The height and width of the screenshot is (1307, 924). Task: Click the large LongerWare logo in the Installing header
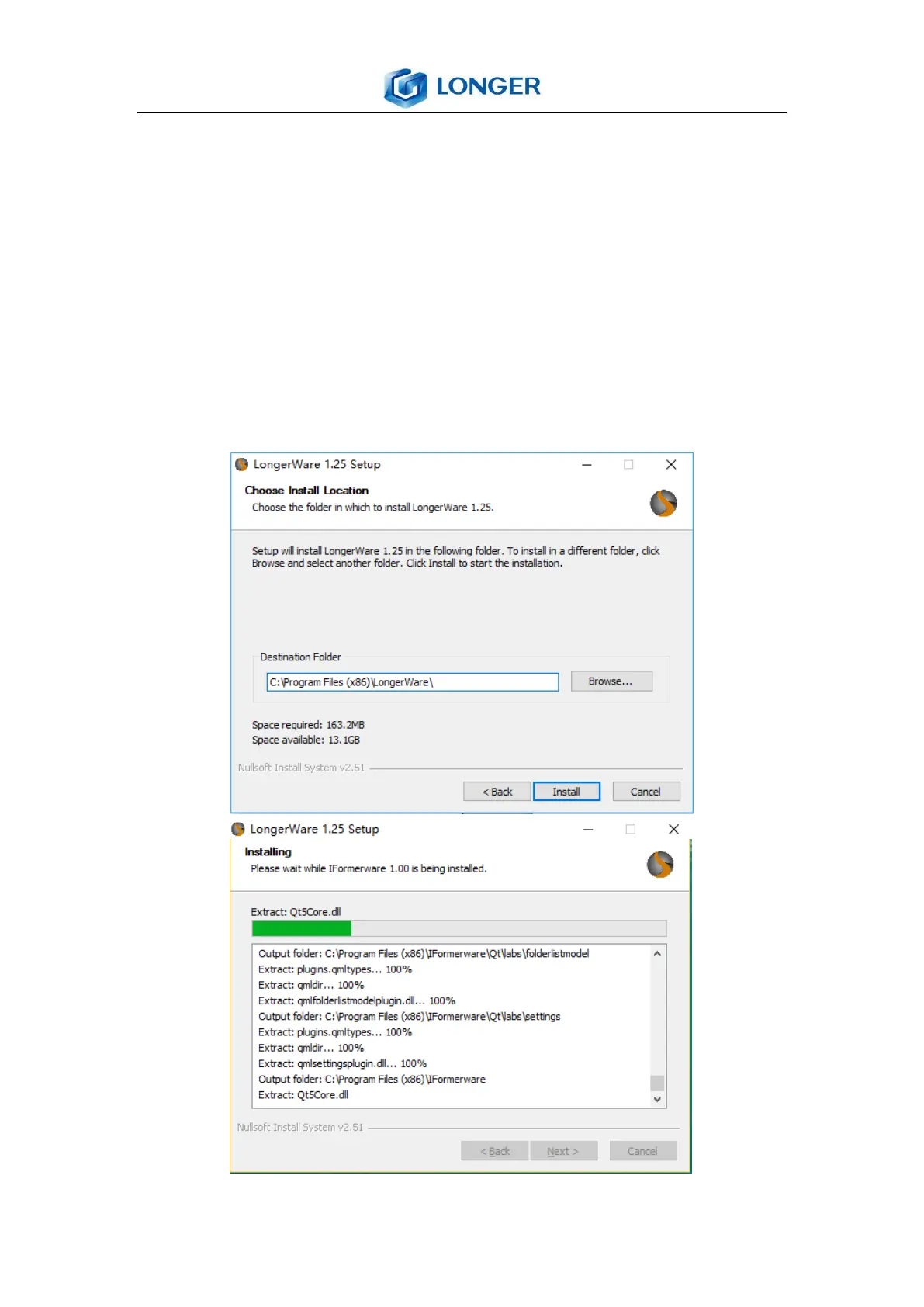tap(660, 864)
